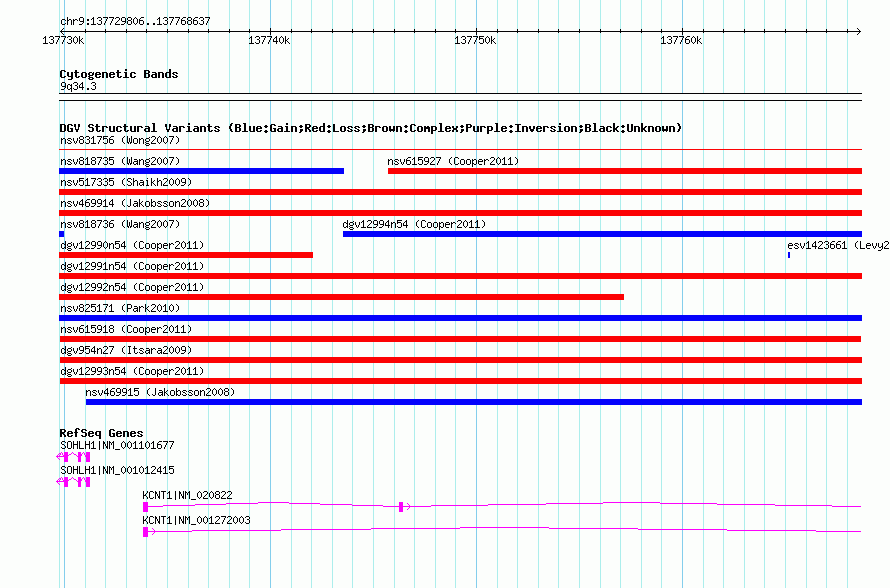Screen dimensions: 890x588
Task: Open the nsv818735 (Wang2007) label
Action: pyautogui.click(x=120, y=161)
